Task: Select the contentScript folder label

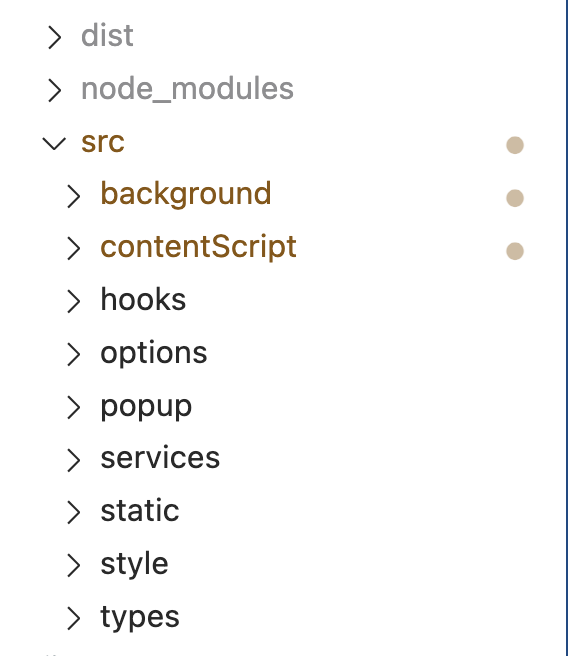Action: click(x=199, y=247)
